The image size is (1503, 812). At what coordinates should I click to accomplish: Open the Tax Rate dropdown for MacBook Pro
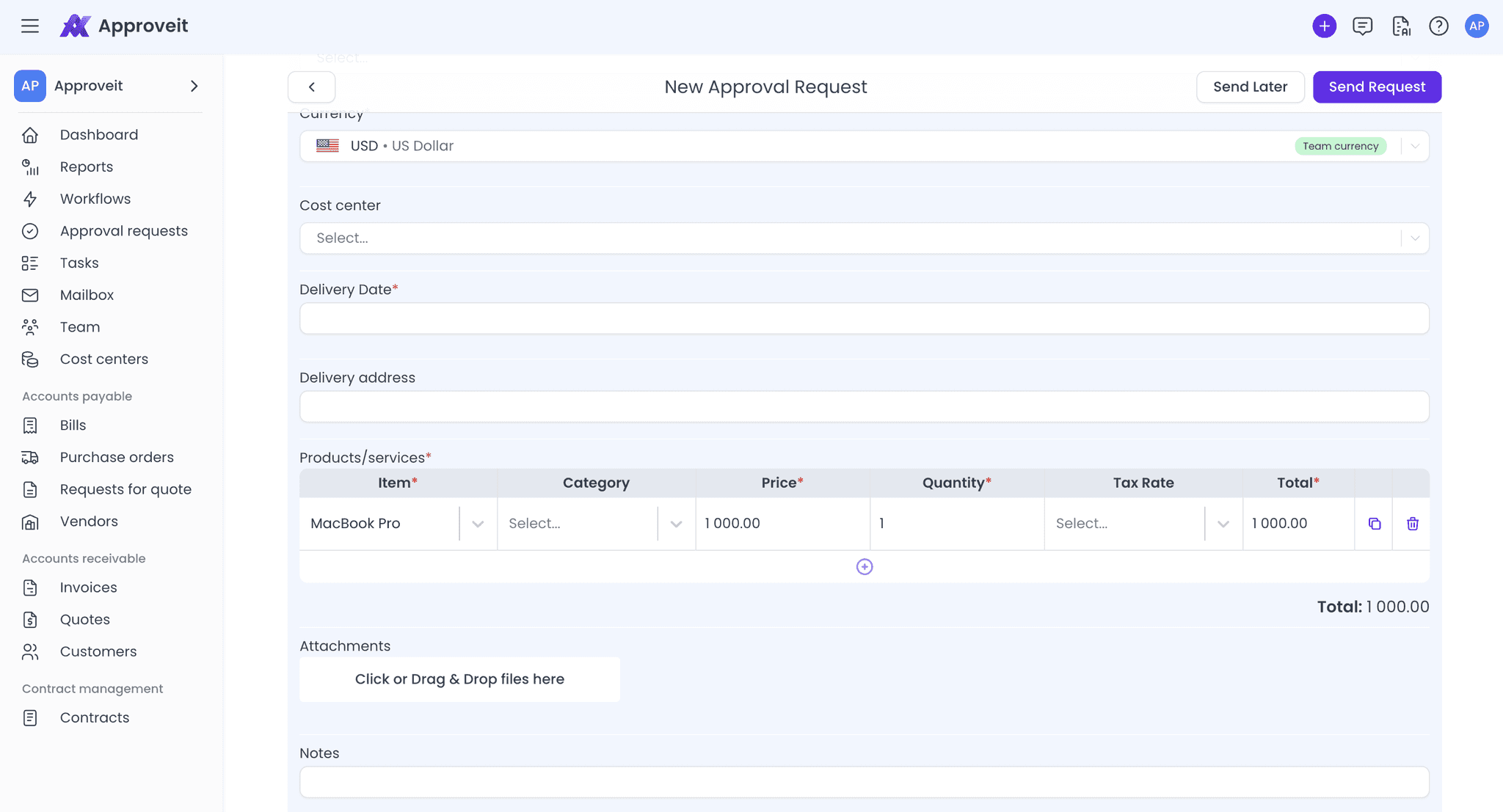1223,524
